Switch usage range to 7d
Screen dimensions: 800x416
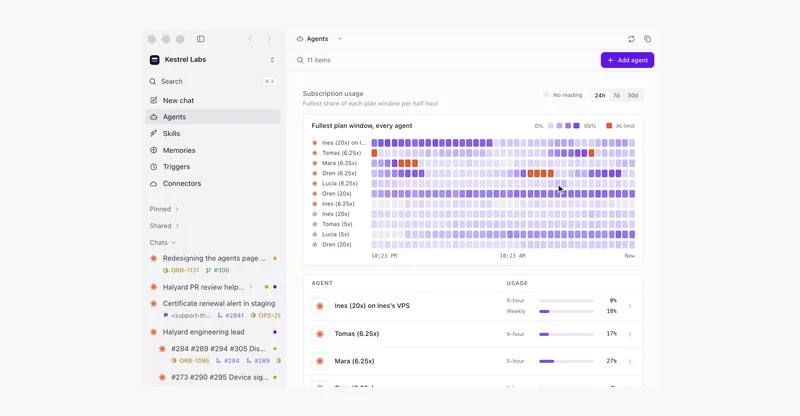(x=616, y=95)
